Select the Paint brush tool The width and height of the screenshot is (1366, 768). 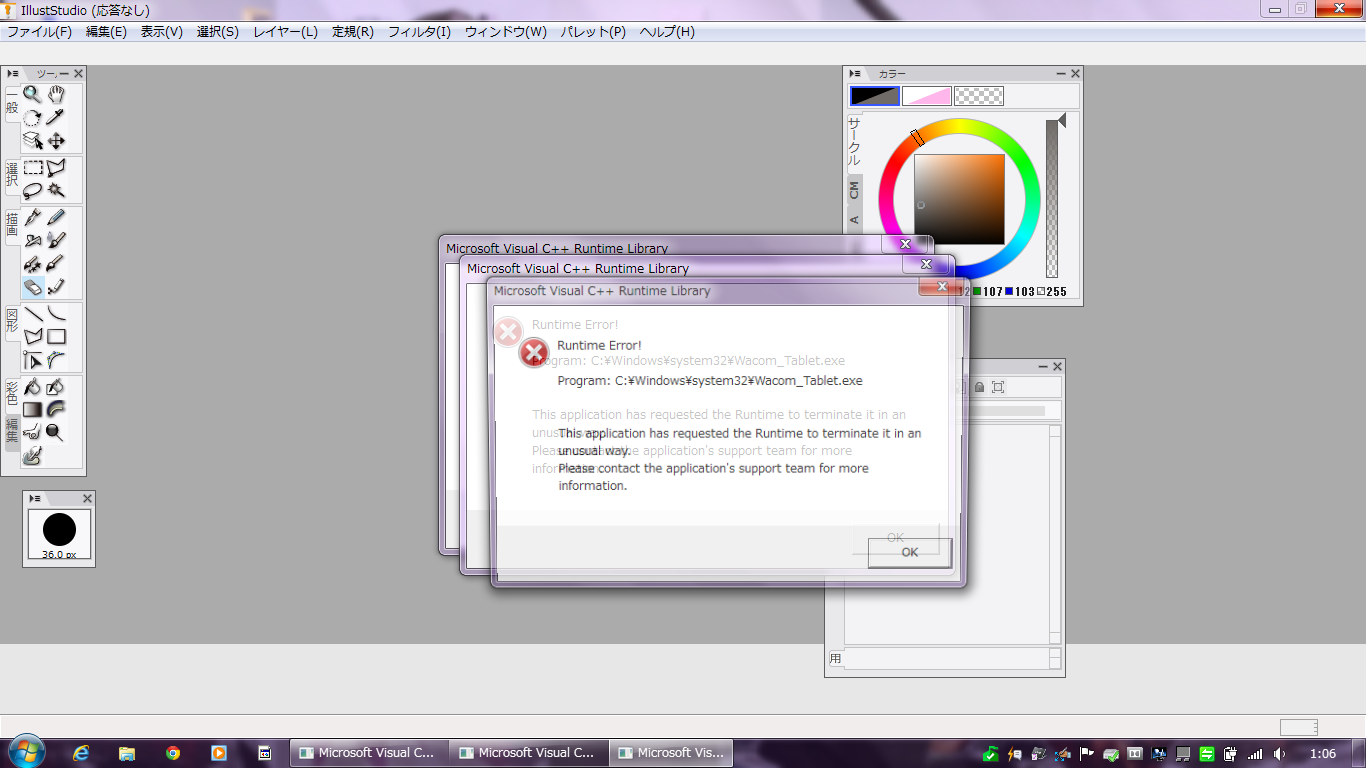(57, 264)
